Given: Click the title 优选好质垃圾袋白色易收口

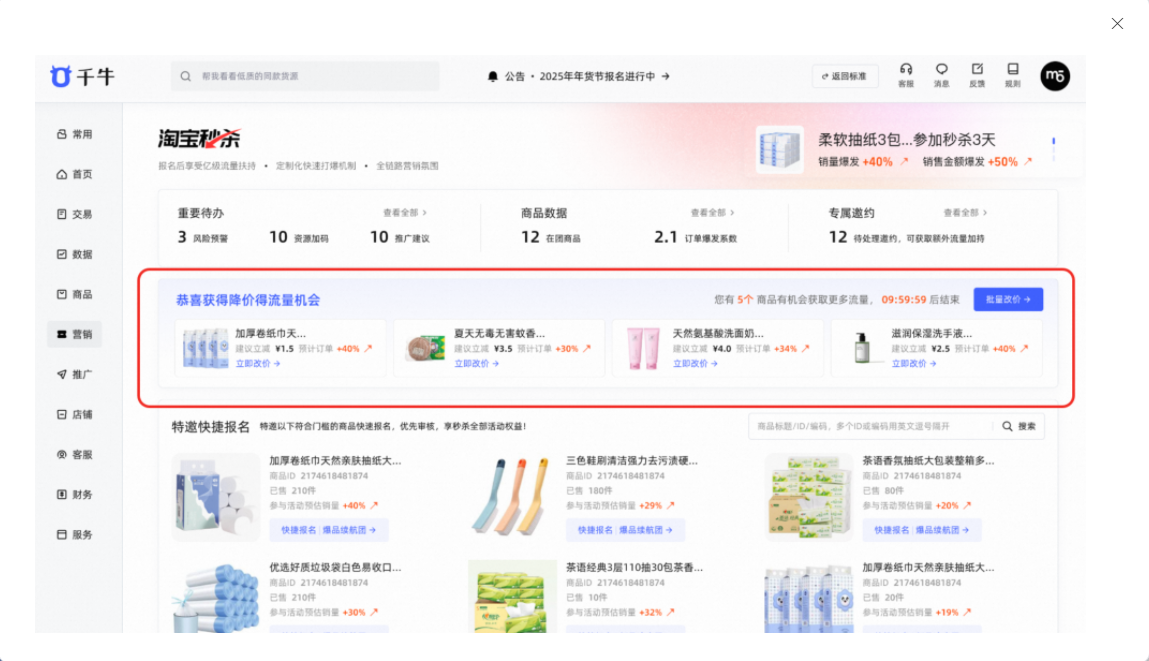Looking at the screenshot, I should click(x=335, y=567).
